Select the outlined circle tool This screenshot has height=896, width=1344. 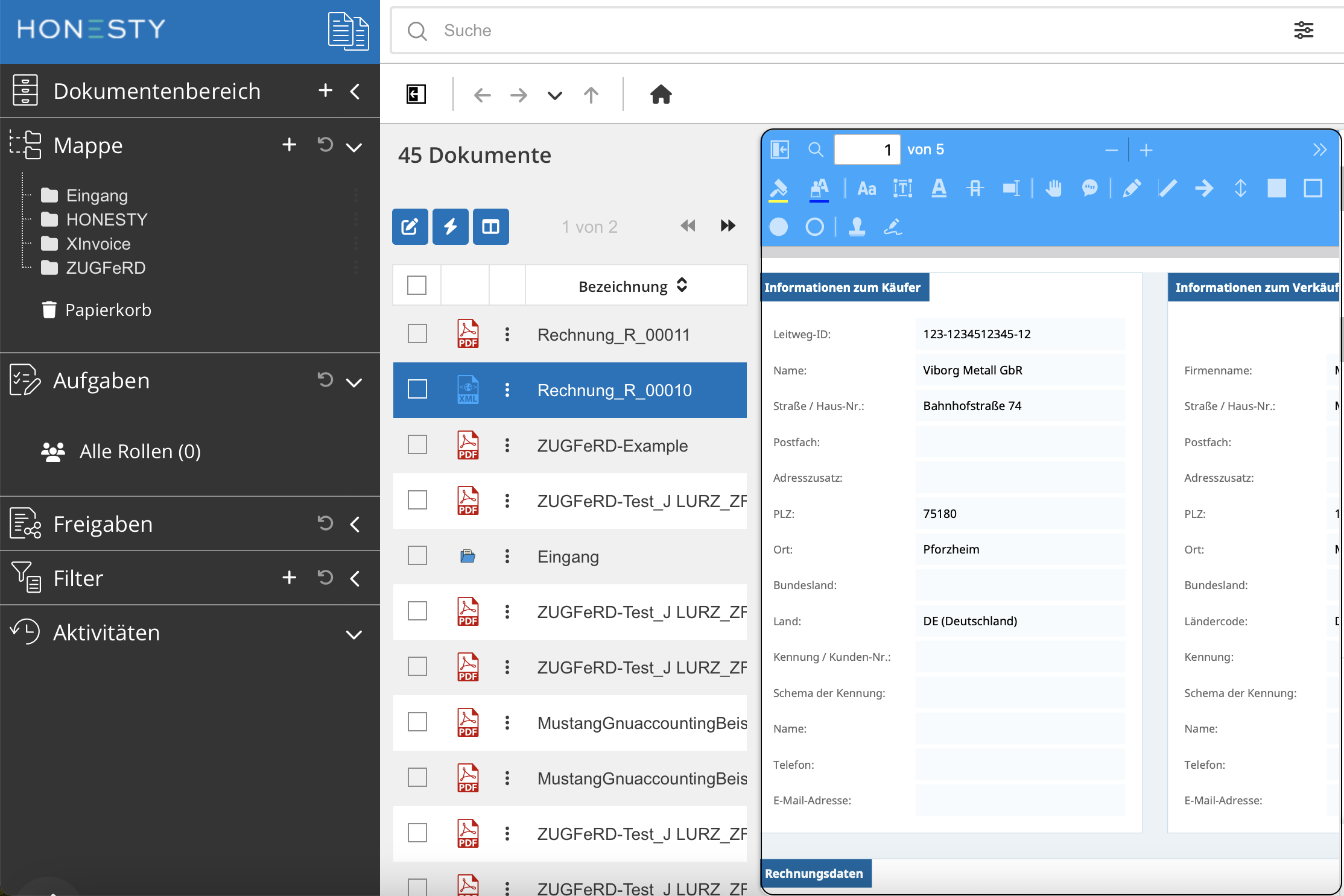[815, 227]
